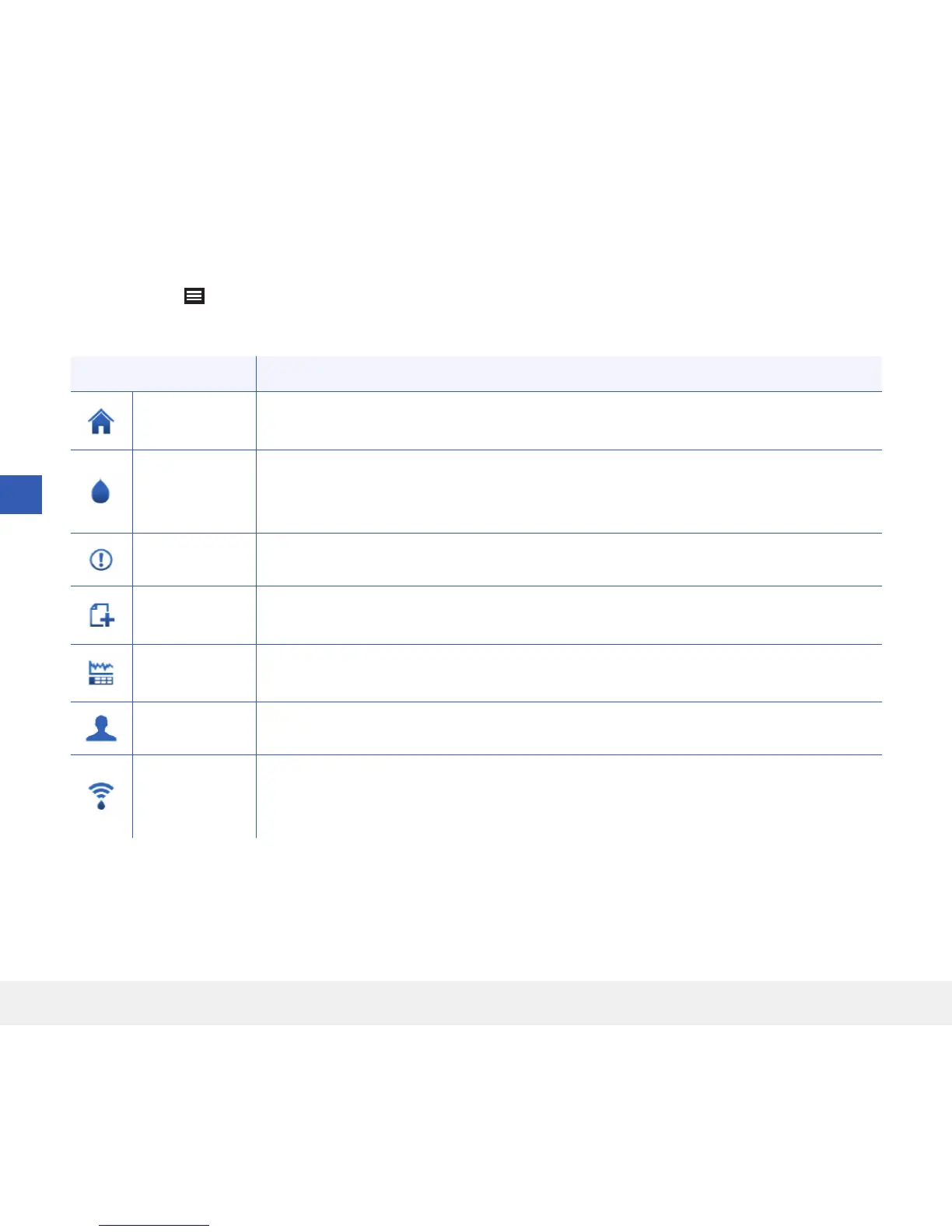The height and width of the screenshot is (1232, 952).
Task: Click the wide cell in document-plus row
Action: (x=569, y=615)
